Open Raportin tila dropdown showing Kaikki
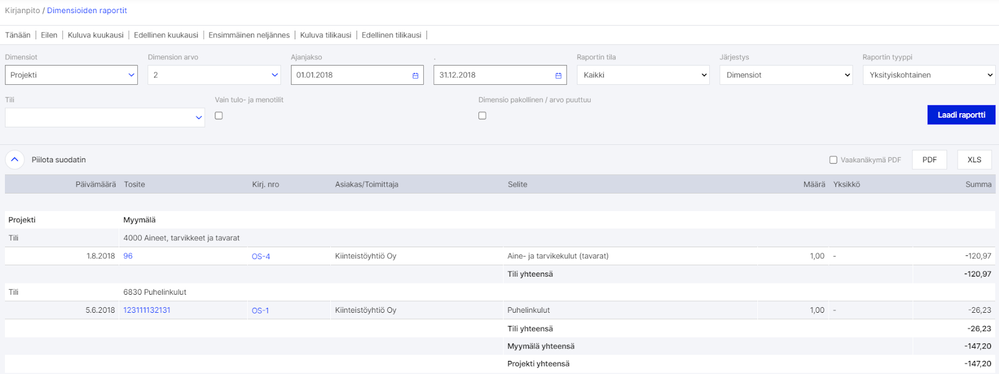999x374 pixels. (643, 75)
